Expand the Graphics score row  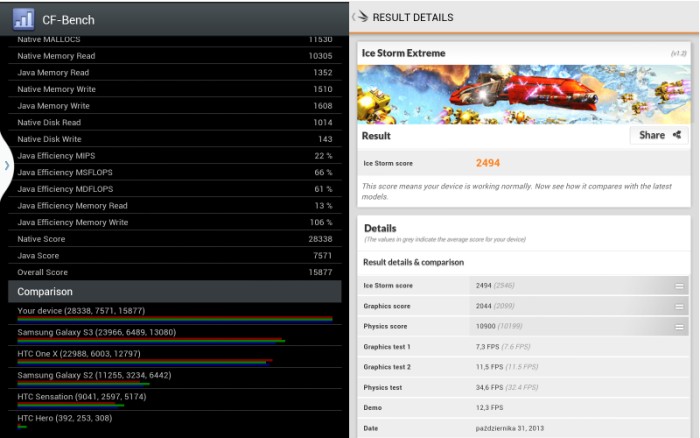click(x=679, y=306)
